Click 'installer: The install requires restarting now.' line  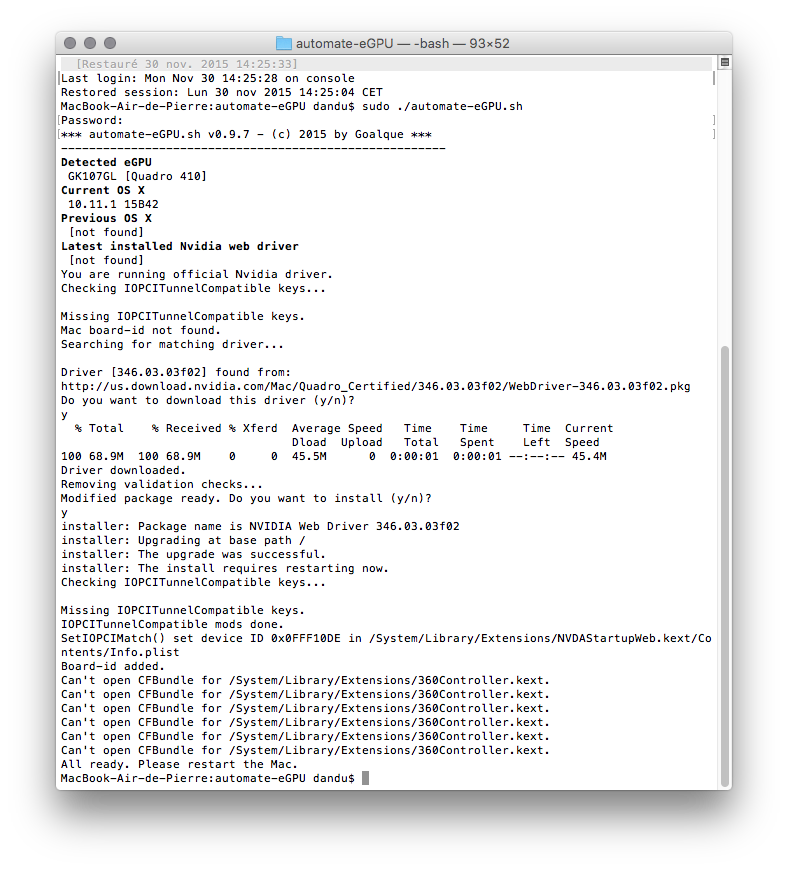[x=225, y=568]
